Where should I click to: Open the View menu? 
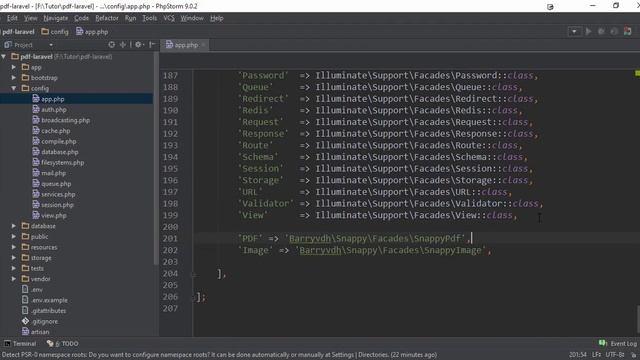click(x=31, y=18)
